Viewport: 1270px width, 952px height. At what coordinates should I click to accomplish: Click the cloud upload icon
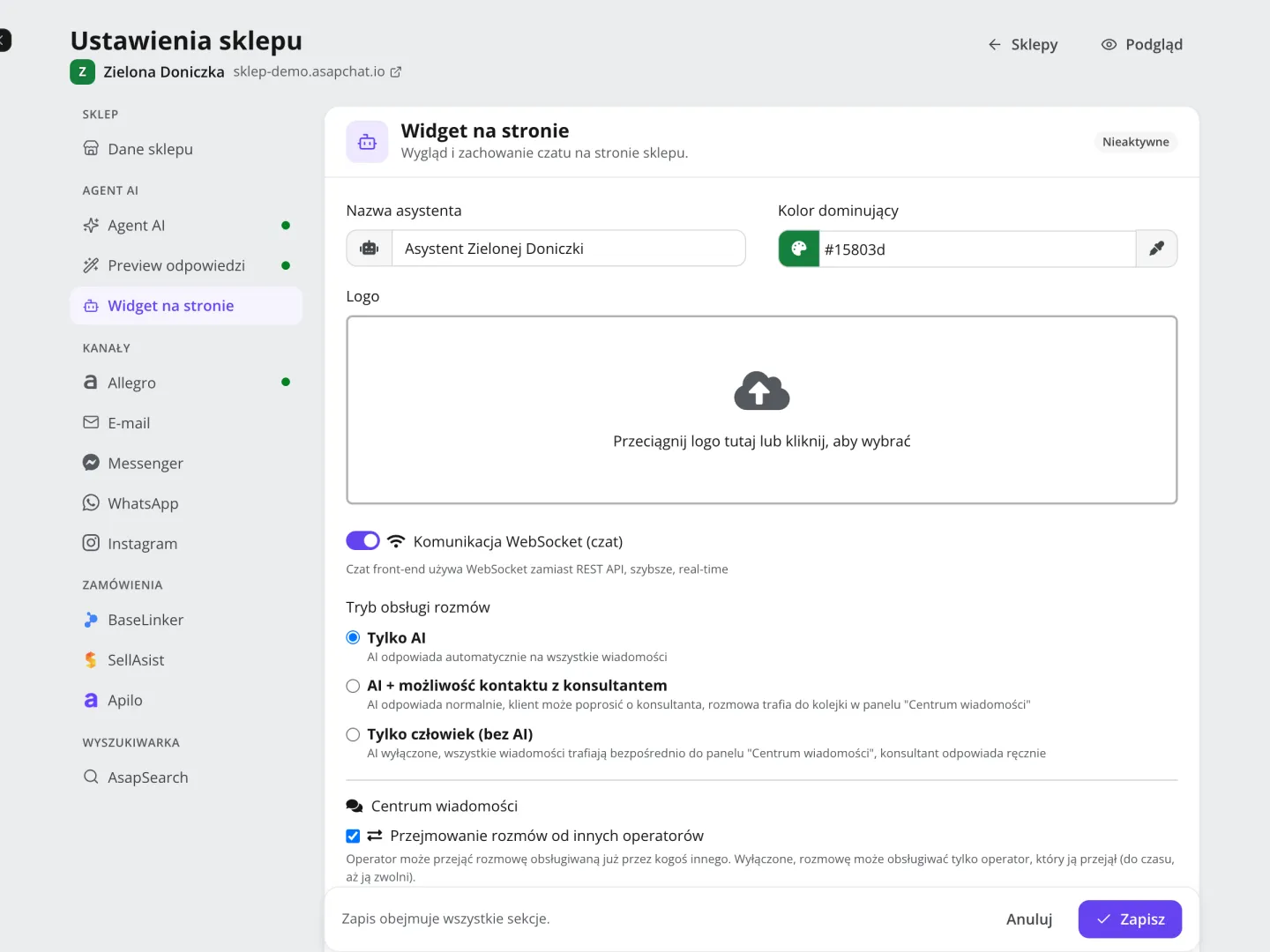(x=762, y=390)
